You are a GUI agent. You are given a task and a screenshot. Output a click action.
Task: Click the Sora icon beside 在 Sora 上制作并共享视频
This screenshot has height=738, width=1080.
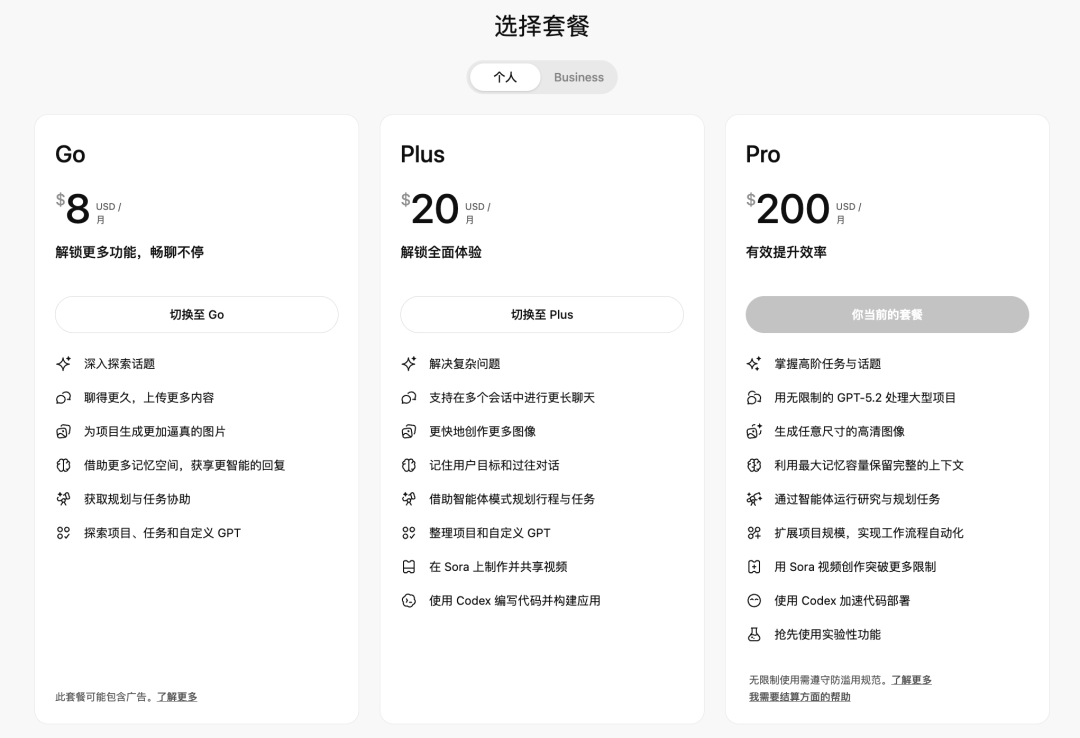coord(408,566)
